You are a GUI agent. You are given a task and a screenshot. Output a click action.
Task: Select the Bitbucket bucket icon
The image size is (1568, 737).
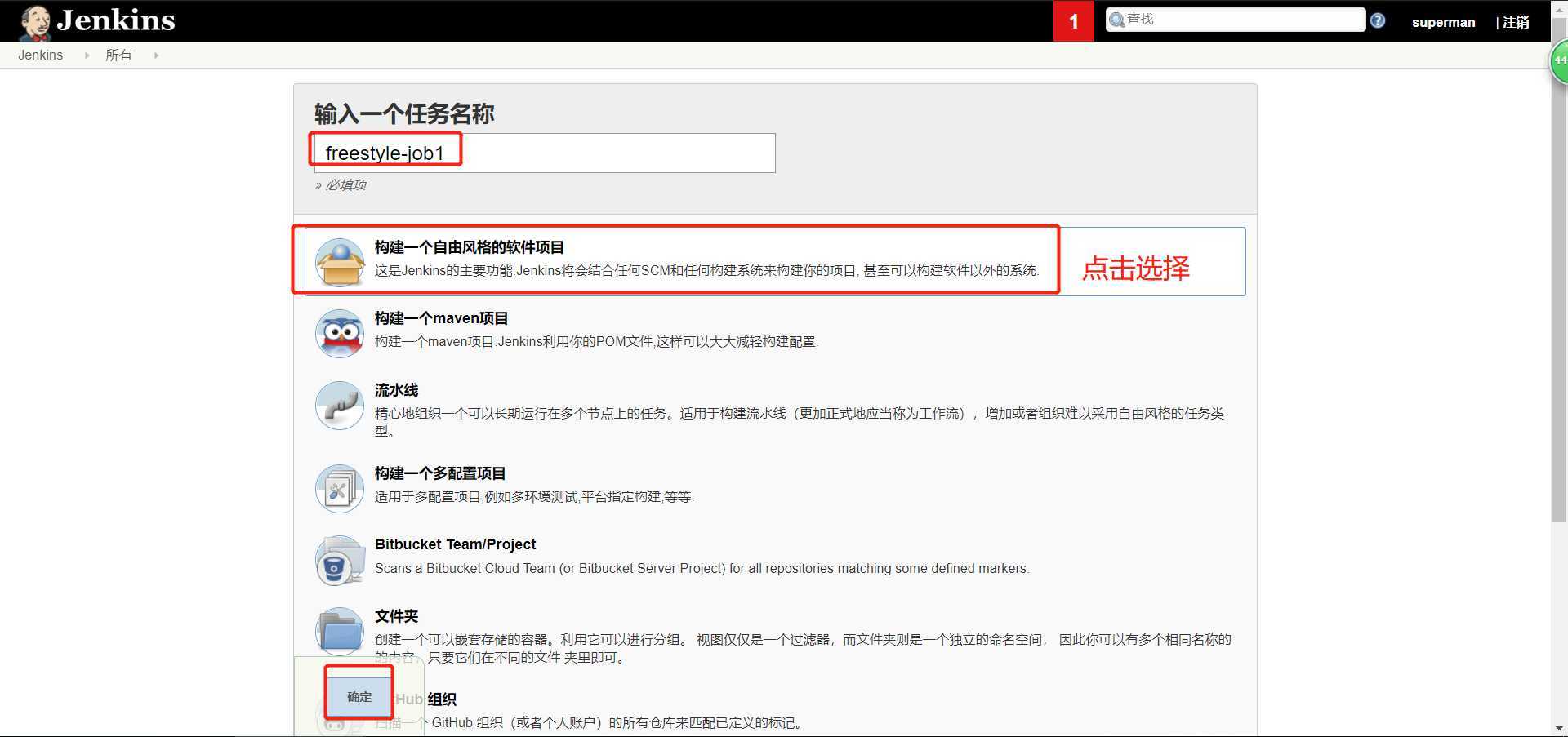(340, 560)
